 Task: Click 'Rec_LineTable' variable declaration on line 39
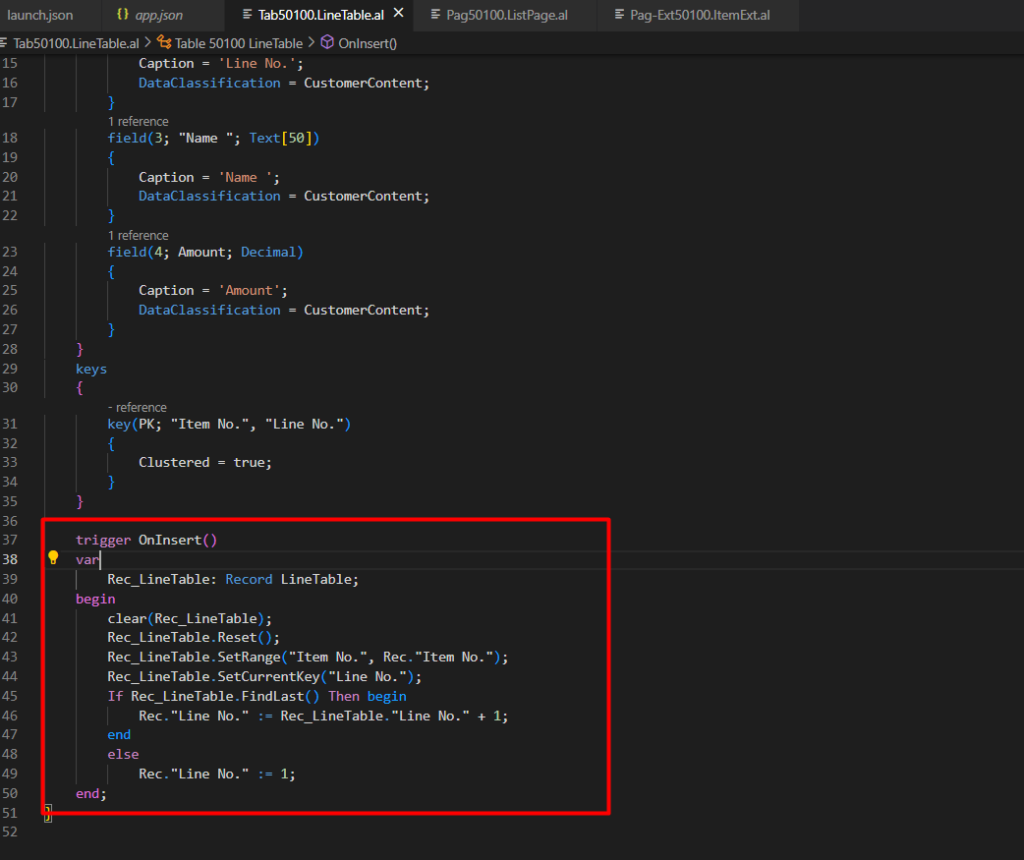161,579
